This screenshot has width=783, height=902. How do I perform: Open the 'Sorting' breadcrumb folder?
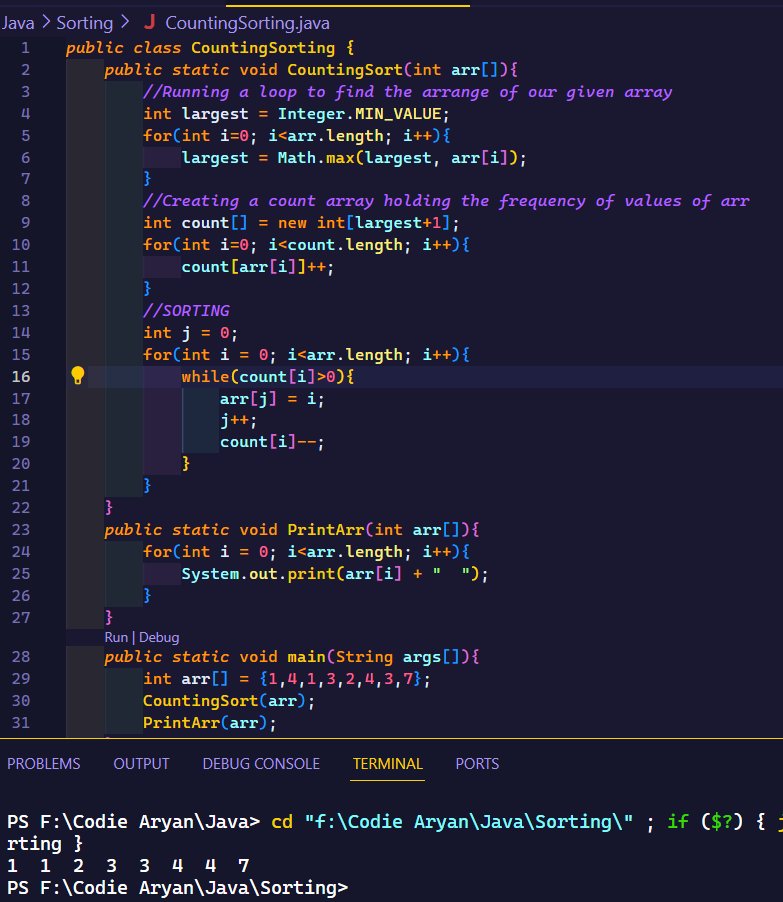click(x=85, y=23)
